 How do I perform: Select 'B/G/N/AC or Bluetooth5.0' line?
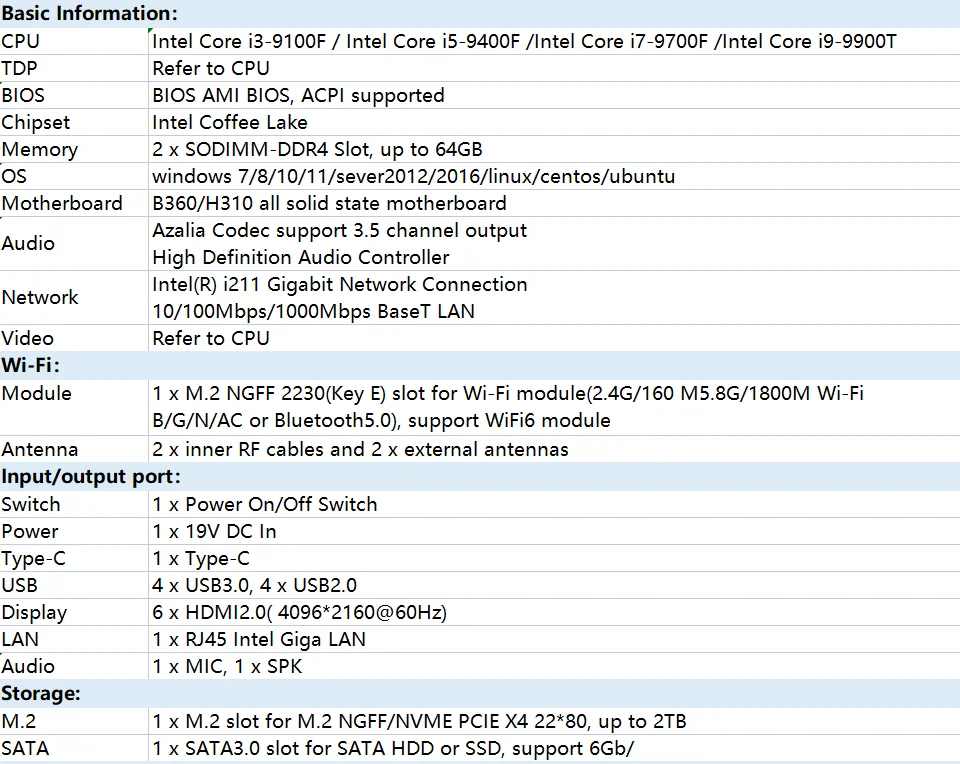tap(381, 421)
